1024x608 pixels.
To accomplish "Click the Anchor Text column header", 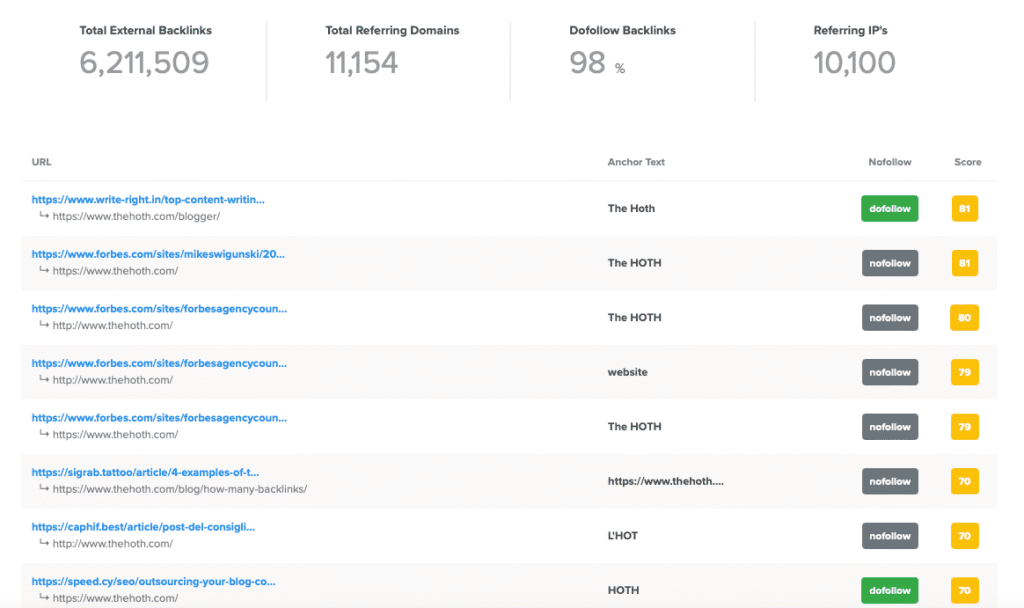I will [636, 162].
